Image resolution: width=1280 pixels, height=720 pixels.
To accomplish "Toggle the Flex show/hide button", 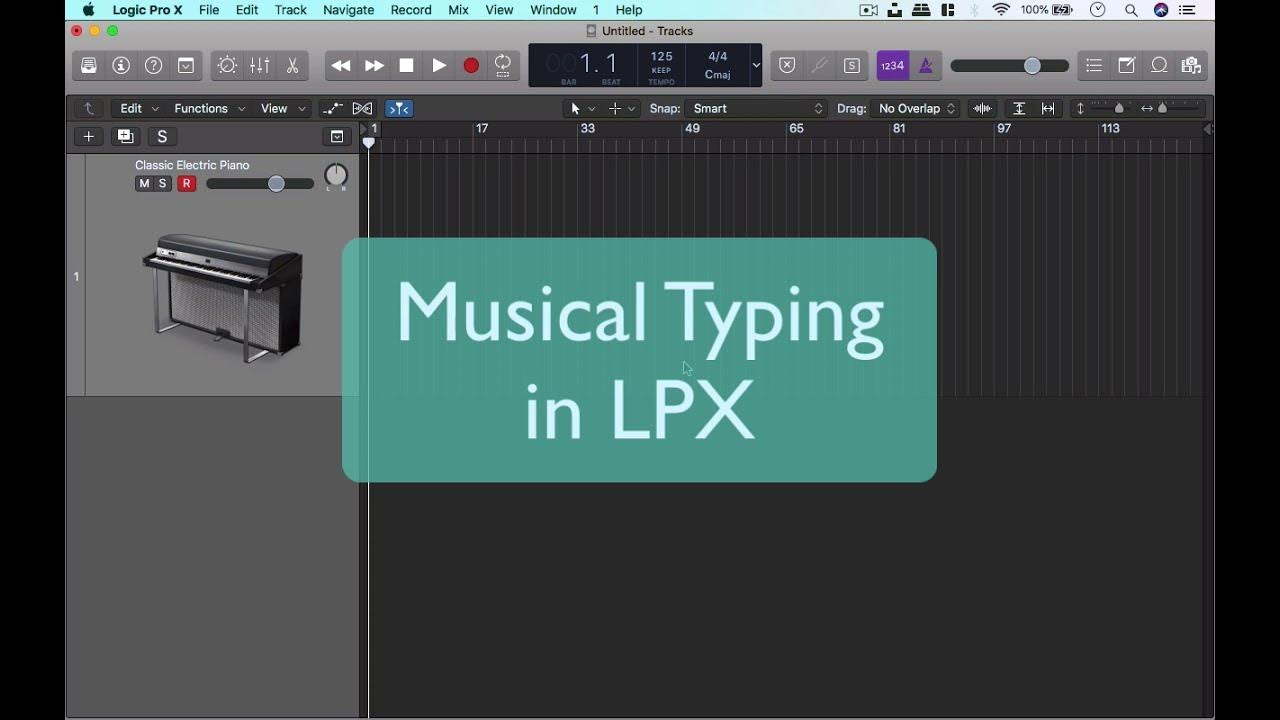I will pos(362,108).
